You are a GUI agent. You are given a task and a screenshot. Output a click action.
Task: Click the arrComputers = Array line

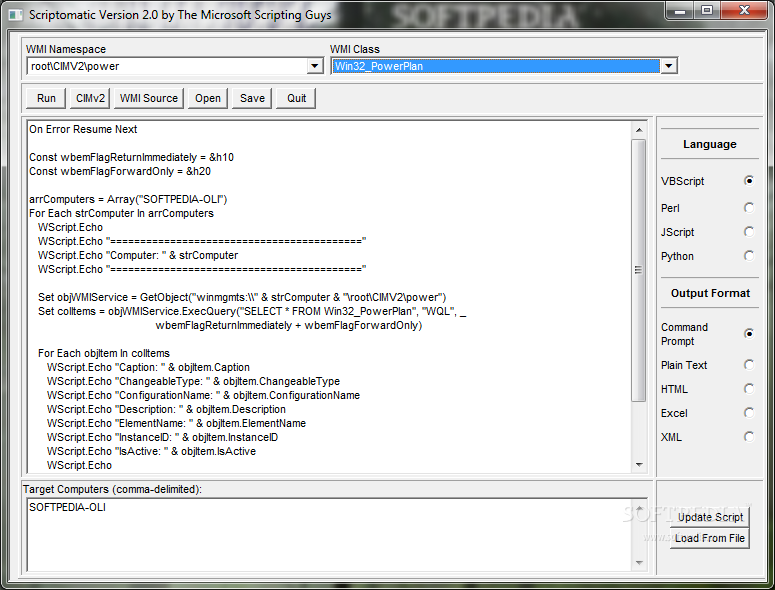(x=128, y=200)
